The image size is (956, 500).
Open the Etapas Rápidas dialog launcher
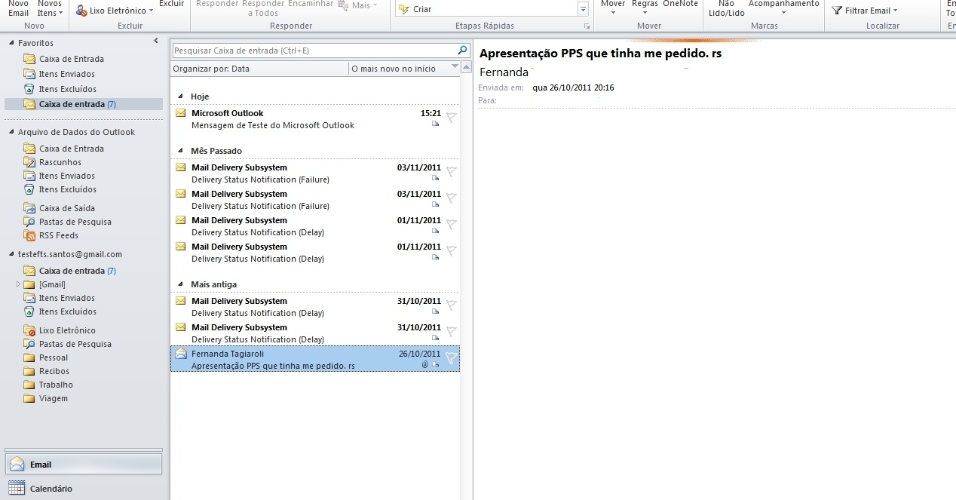tap(587, 26)
